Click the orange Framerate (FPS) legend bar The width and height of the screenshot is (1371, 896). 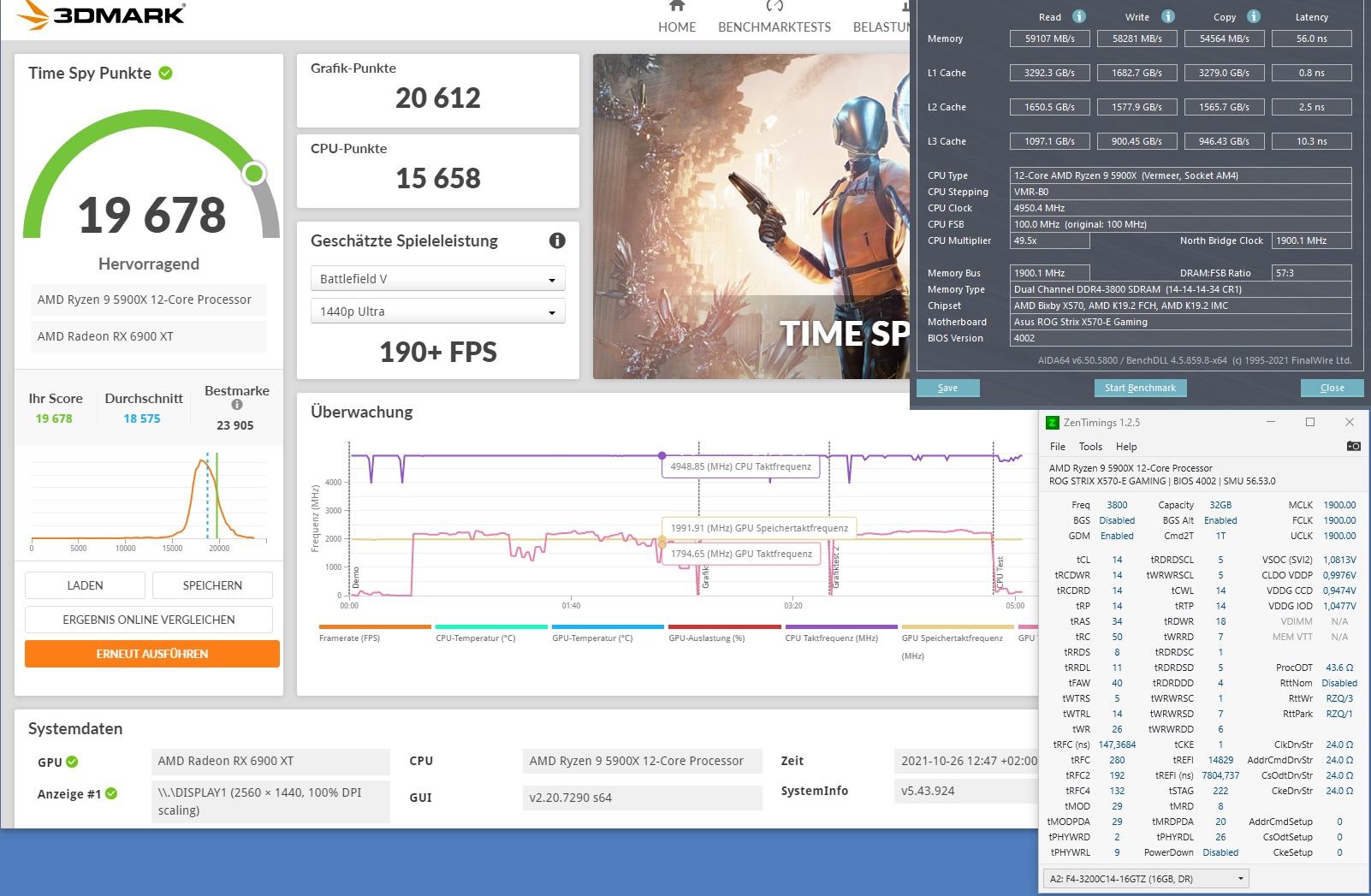[375, 627]
